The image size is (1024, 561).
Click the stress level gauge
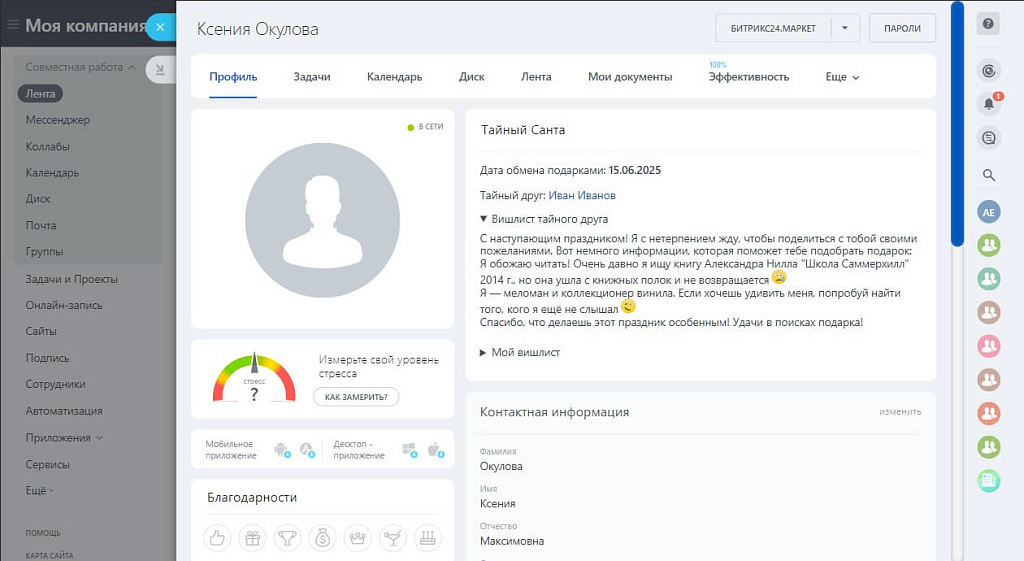[x=254, y=378]
